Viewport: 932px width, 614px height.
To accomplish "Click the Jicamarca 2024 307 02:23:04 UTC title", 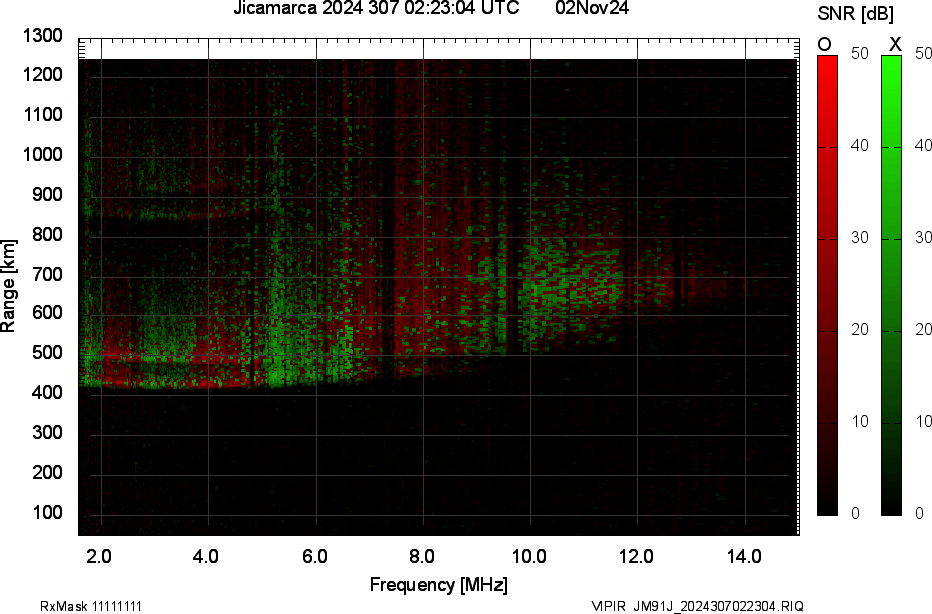I will [376, 8].
